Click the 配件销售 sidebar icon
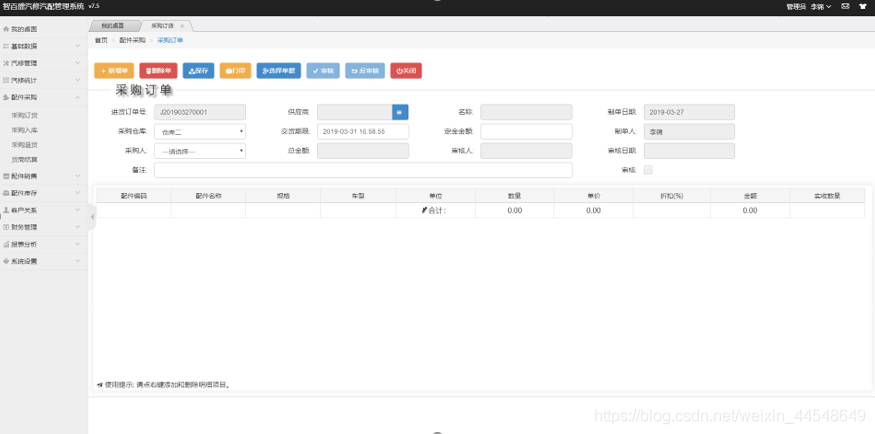The width and height of the screenshot is (875, 434). [x=6, y=176]
